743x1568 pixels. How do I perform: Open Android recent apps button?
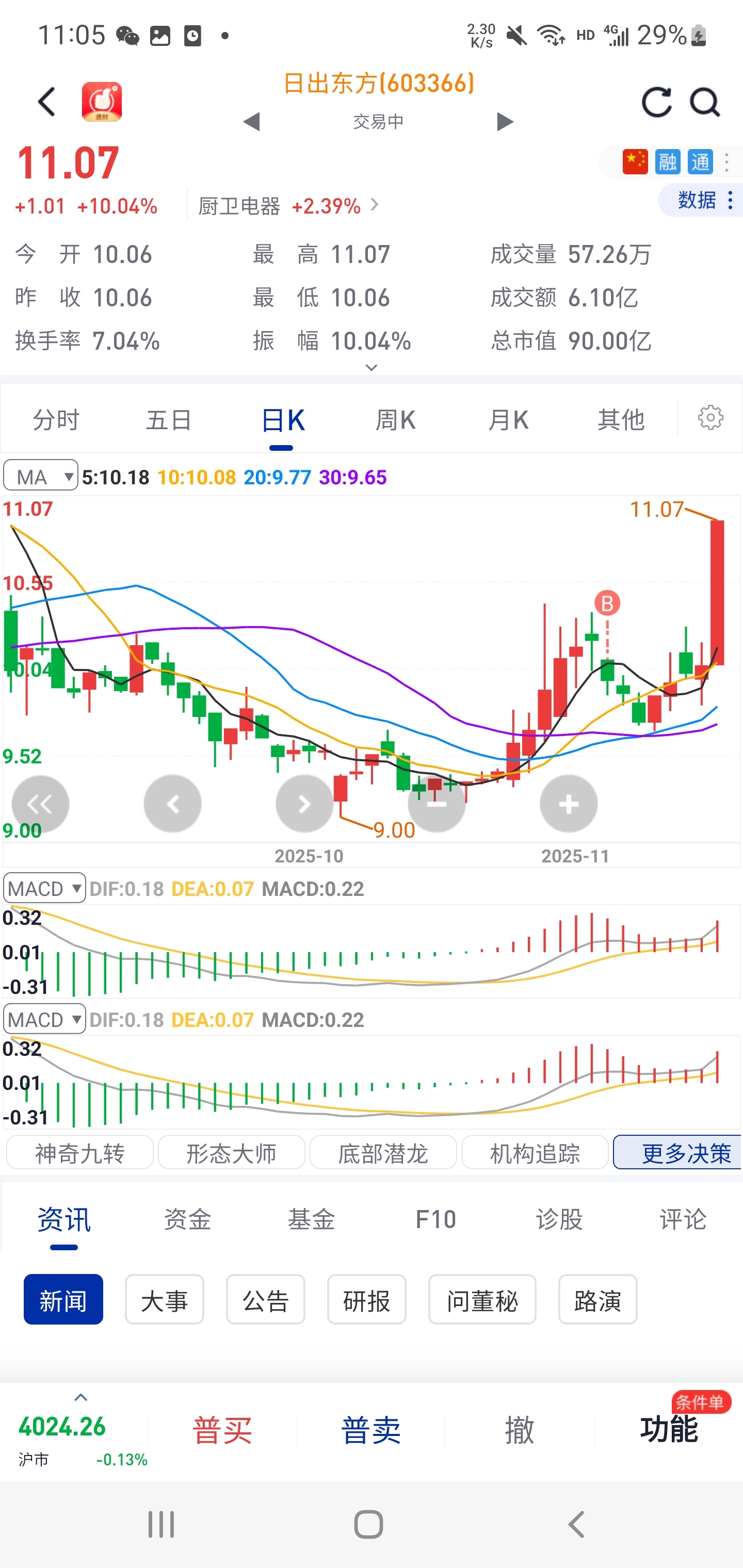click(161, 1525)
